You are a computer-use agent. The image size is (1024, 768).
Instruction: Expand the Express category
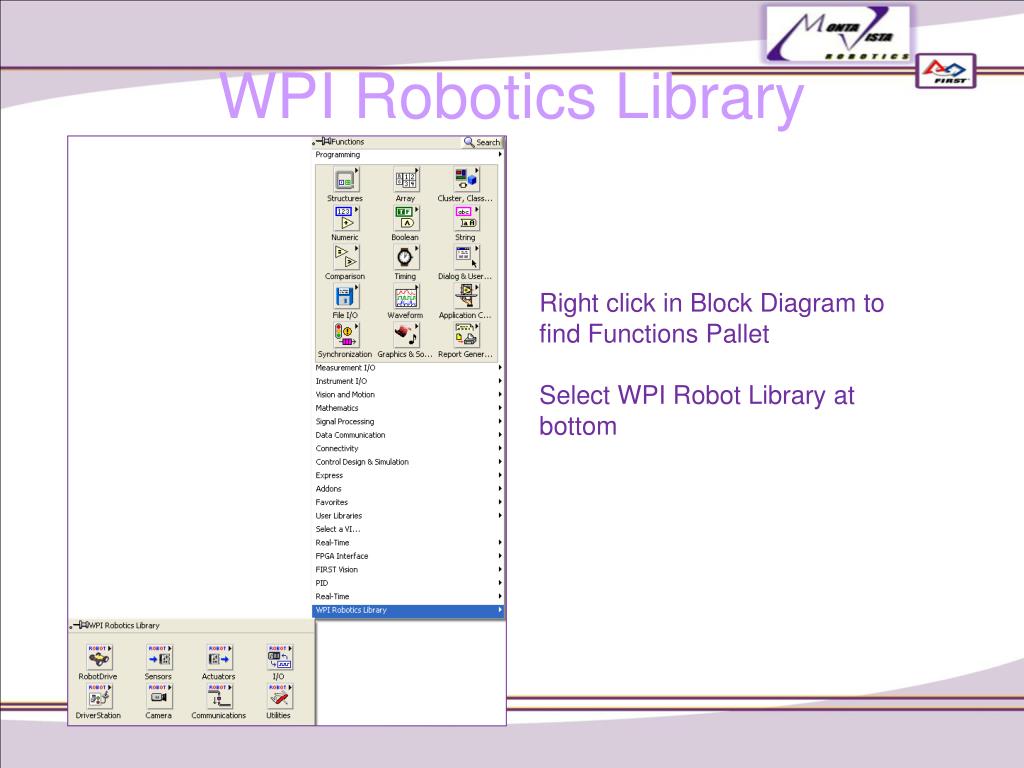(x=409, y=475)
